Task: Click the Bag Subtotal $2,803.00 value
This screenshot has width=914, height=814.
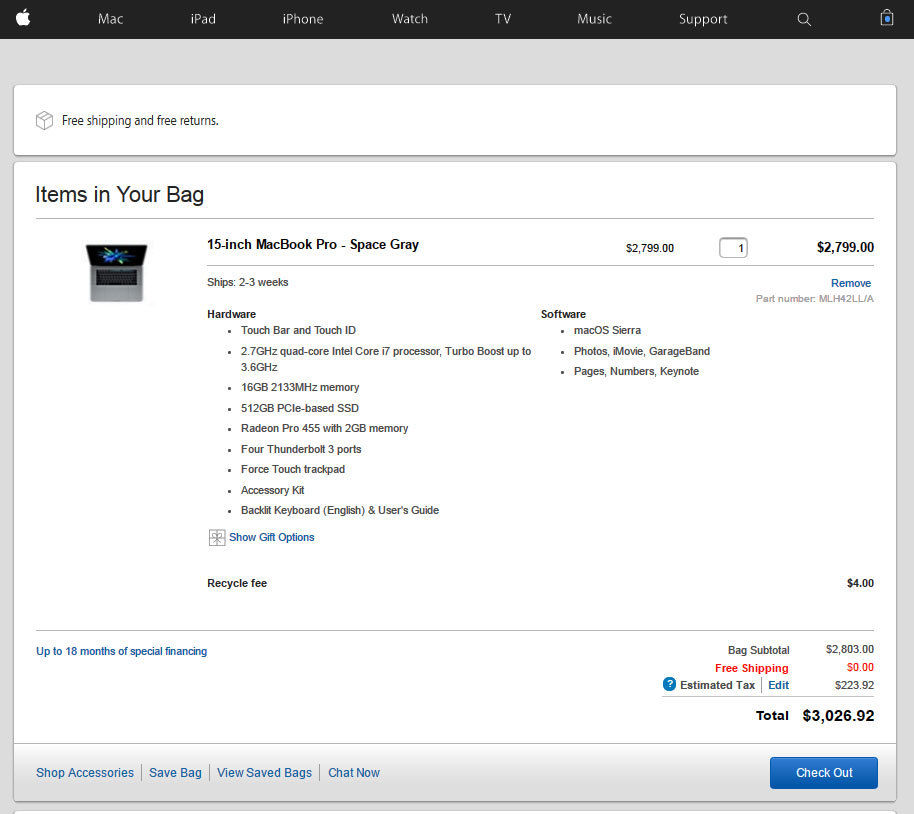Action: [x=850, y=649]
